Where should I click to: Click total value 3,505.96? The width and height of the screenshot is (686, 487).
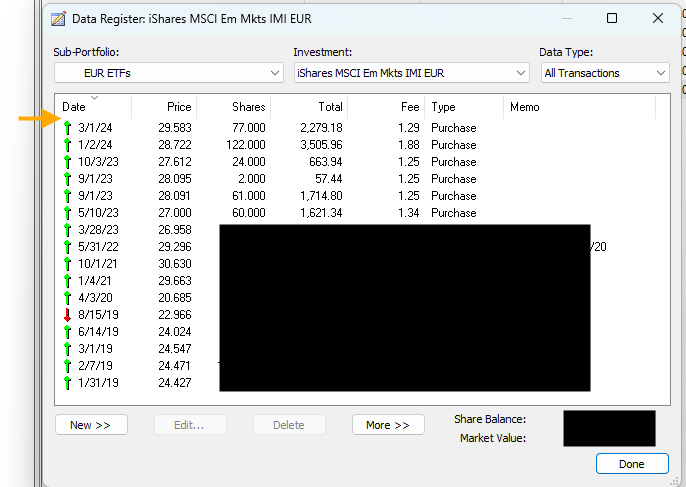[x=322, y=145]
